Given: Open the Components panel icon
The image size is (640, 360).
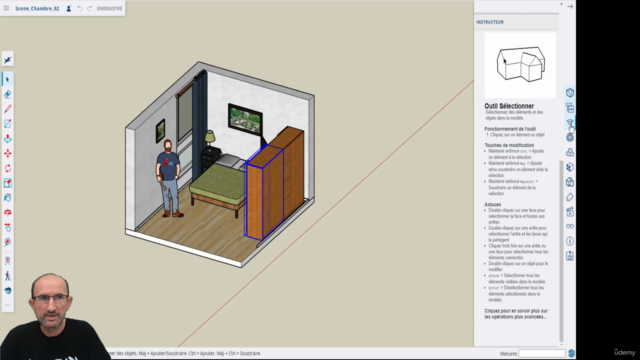Looking at the screenshot, I should pos(570,138).
